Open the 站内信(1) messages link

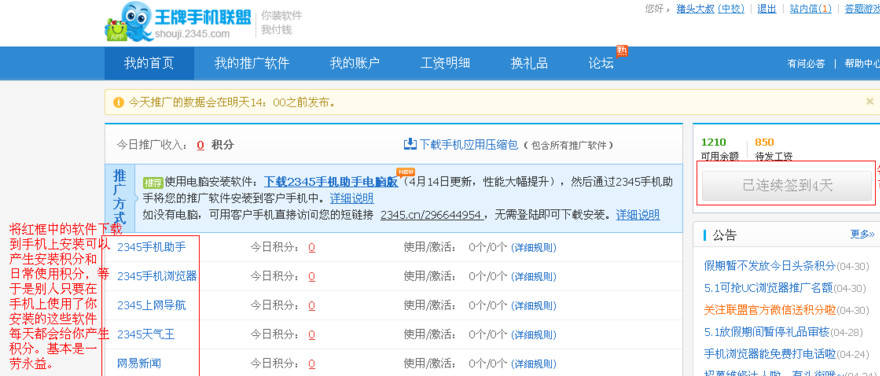[810, 8]
